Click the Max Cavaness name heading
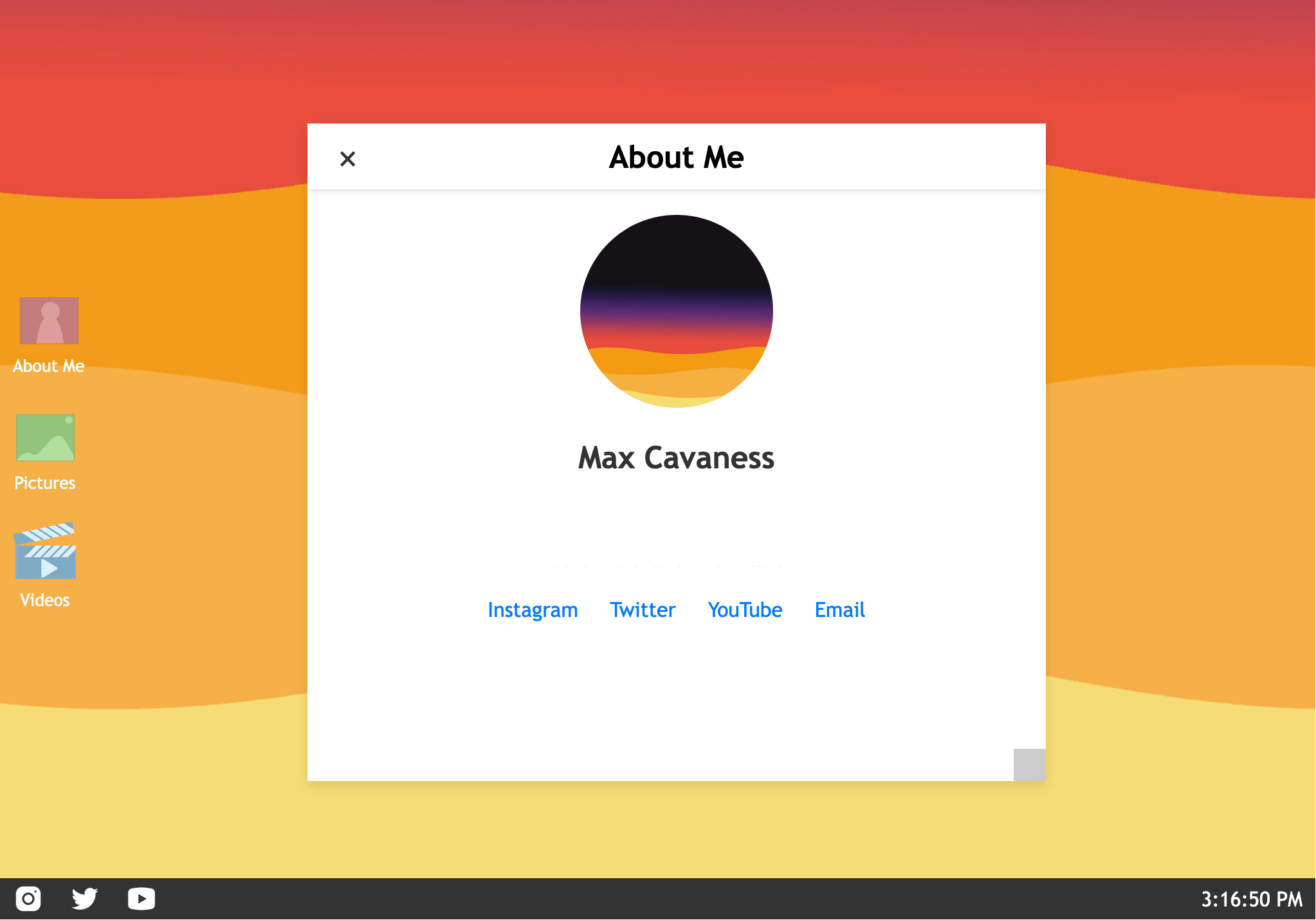1316x920 pixels. pyautogui.click(x=676, y=458)
